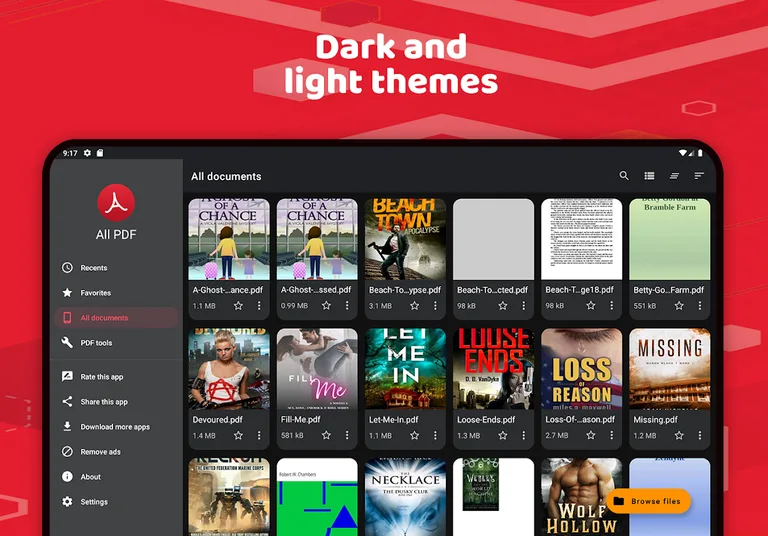The width and height of the screenshot is (768, 536).
Task: Open Recents in the sidebar
Action: (117, 268)
